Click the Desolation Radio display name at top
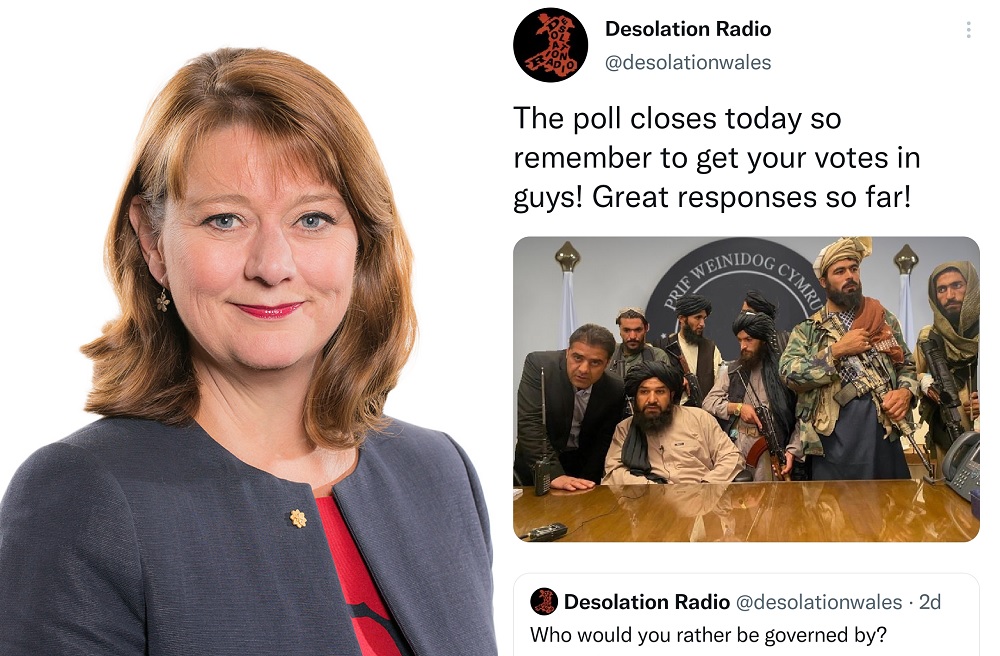 [688, 29]
